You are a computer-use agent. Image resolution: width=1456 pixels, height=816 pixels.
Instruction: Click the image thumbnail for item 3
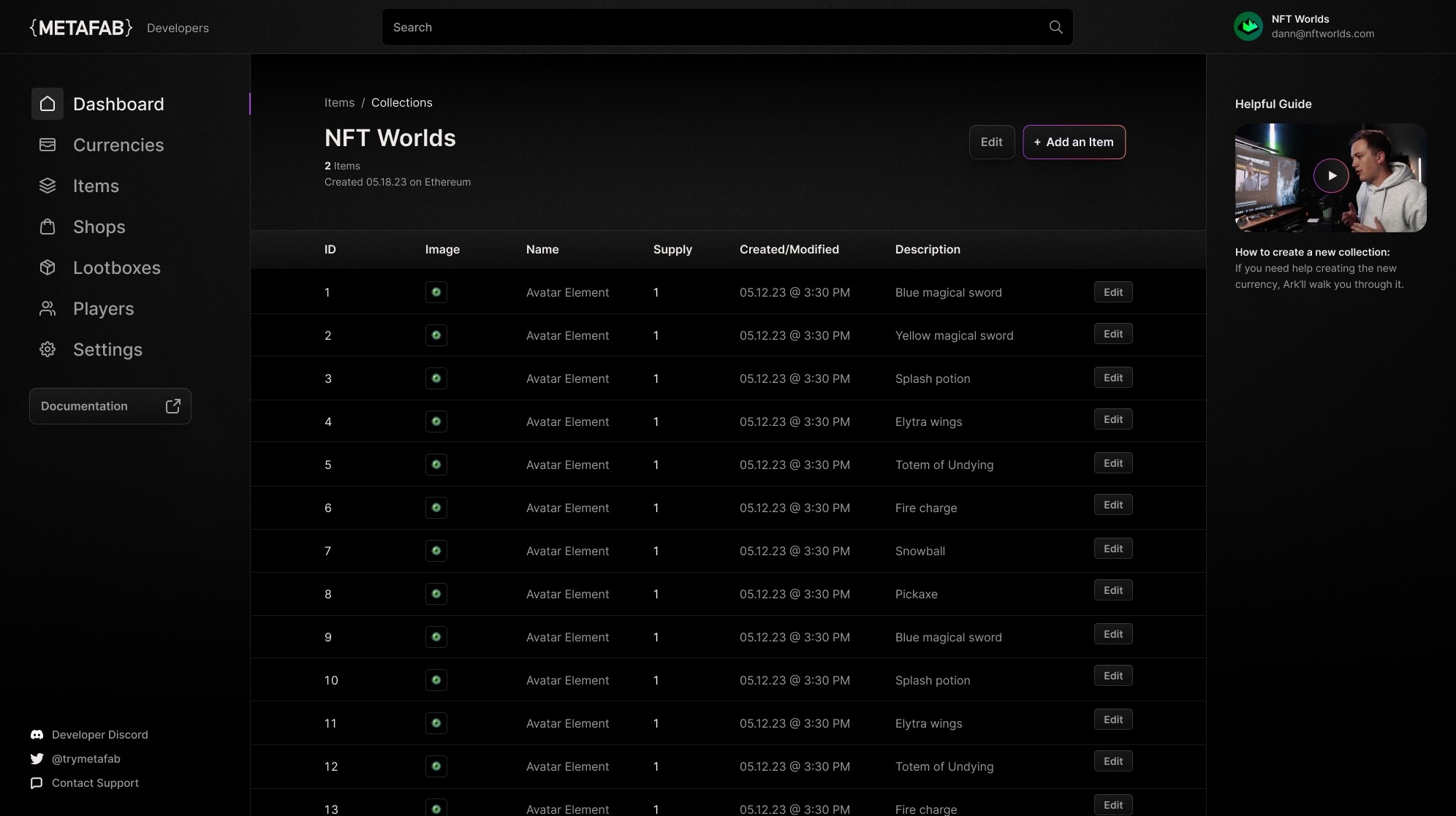point(436,378)
